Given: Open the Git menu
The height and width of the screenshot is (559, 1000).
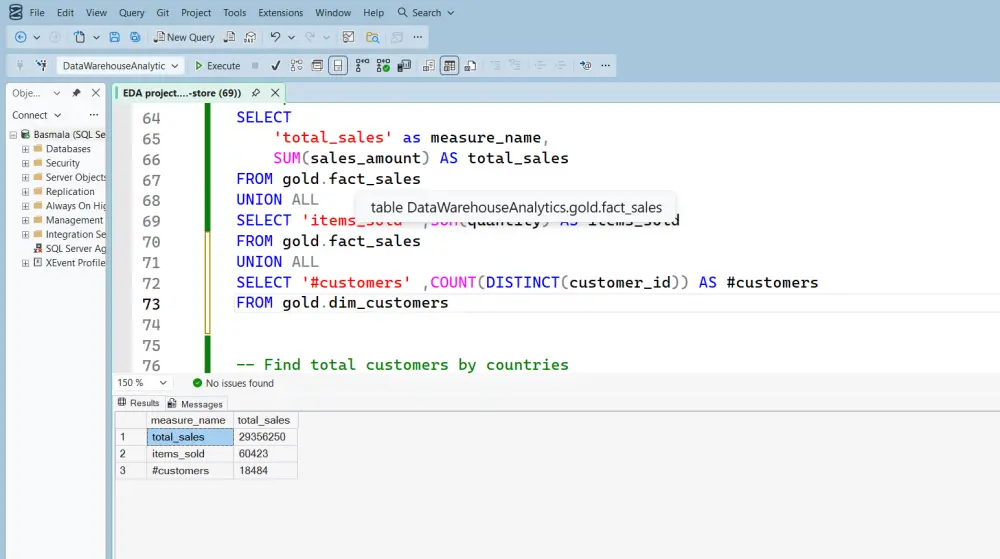Looking at the screenshot, I should (x=163, y=13).
